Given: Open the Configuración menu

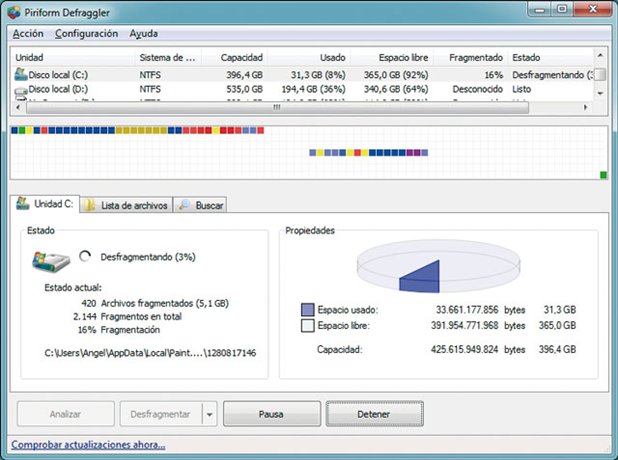Looking at the screenshot, I should point(86,33).
